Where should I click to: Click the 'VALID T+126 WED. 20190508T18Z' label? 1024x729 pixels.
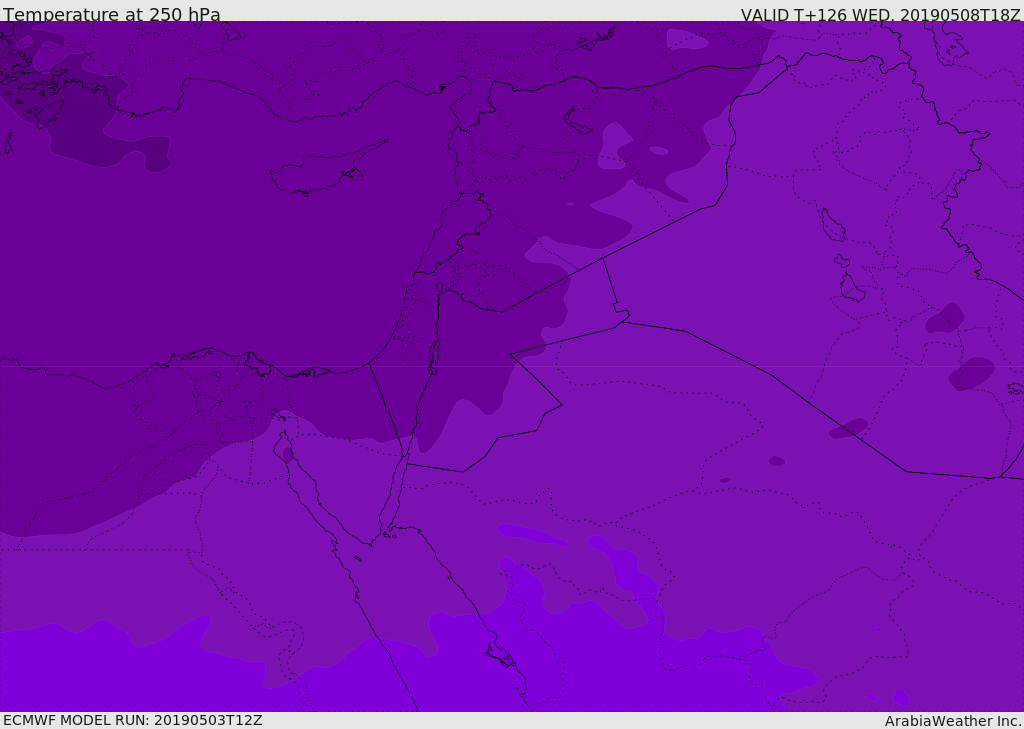pyautogui.click(x=880, y=14)
